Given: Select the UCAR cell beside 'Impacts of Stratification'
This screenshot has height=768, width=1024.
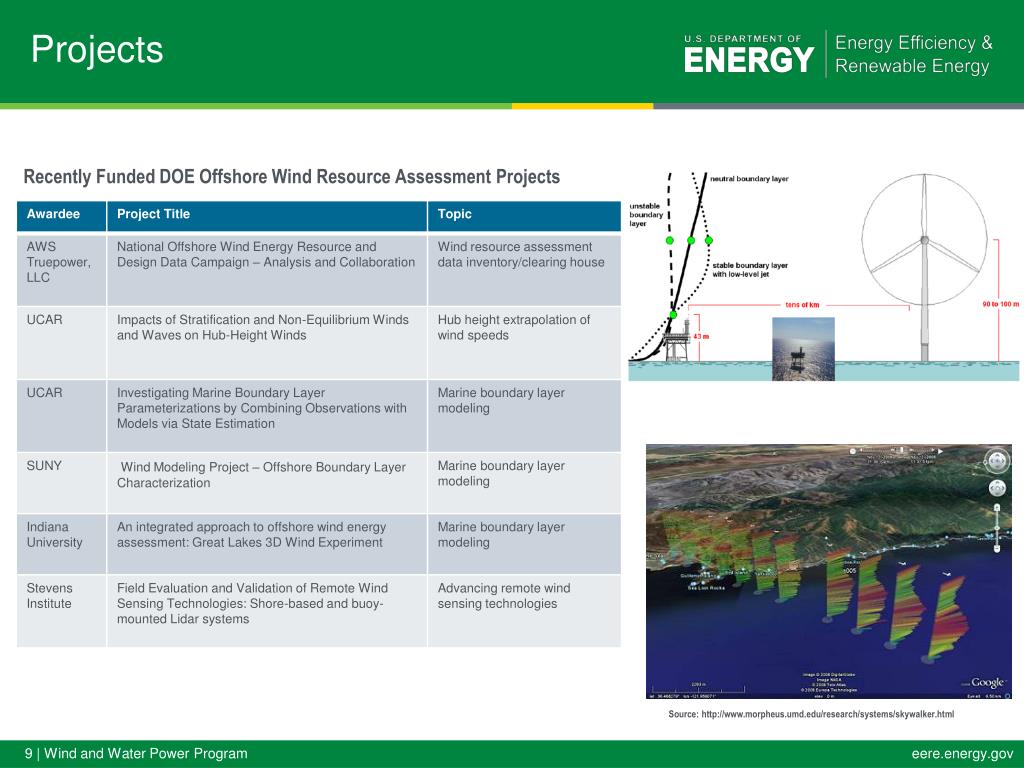Looking at the screenshot, I should pyautogui.click(x=61, y=343).
